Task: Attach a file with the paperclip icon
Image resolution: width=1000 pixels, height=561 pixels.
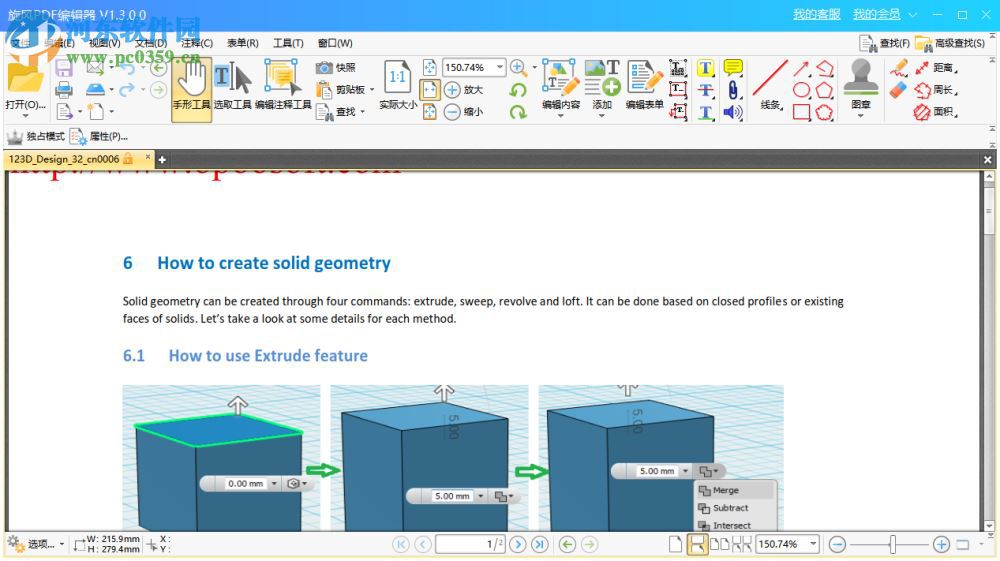Action: [733, 91]
